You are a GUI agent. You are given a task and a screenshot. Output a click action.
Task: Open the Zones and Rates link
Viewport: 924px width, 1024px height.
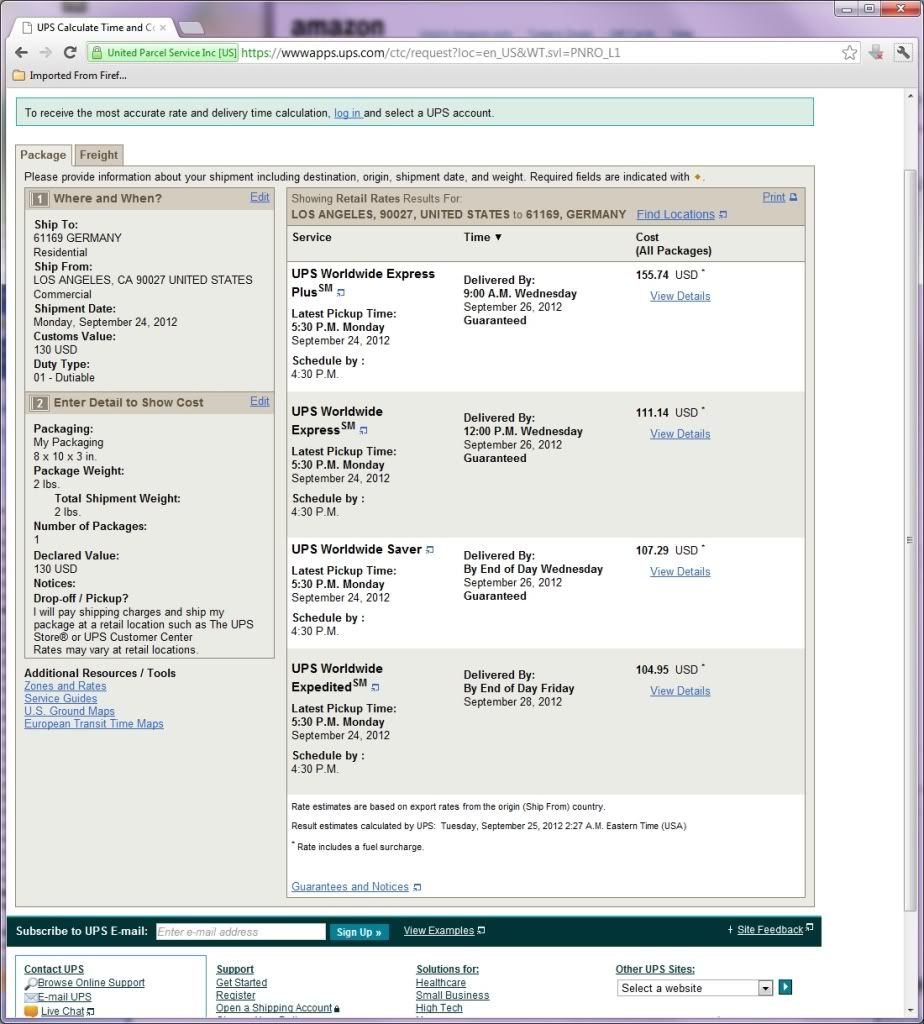coord(65,686)
